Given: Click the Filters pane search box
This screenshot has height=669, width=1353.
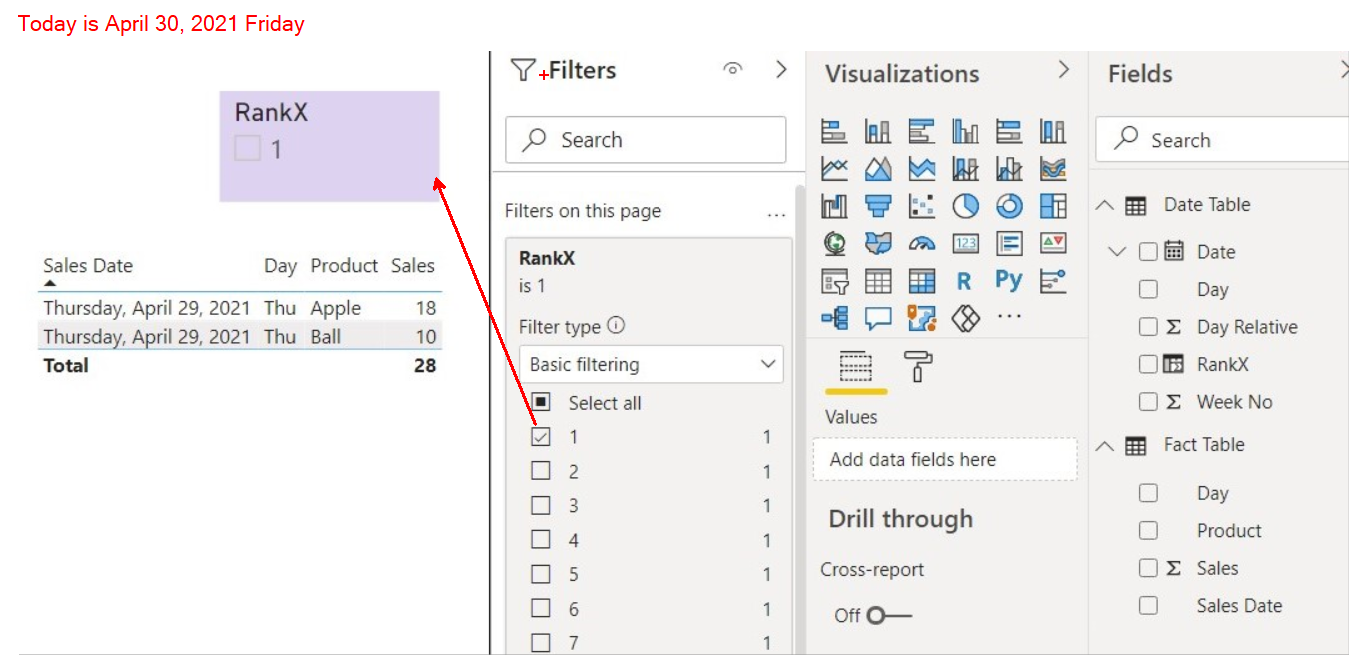Looking at the screenshot, I should click(x=646, y=140).
